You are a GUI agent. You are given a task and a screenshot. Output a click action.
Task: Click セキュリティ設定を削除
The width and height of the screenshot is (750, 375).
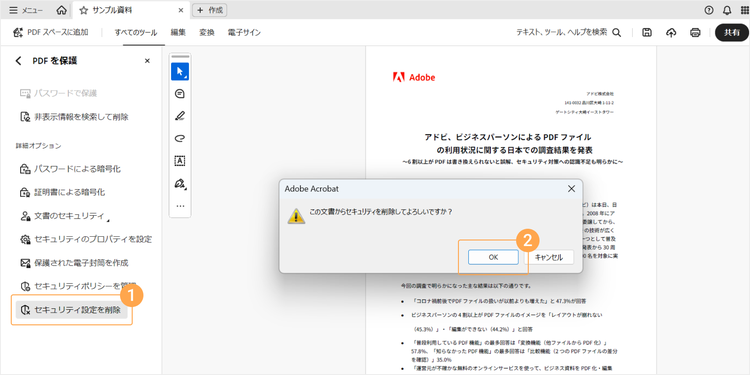(72, 310)
